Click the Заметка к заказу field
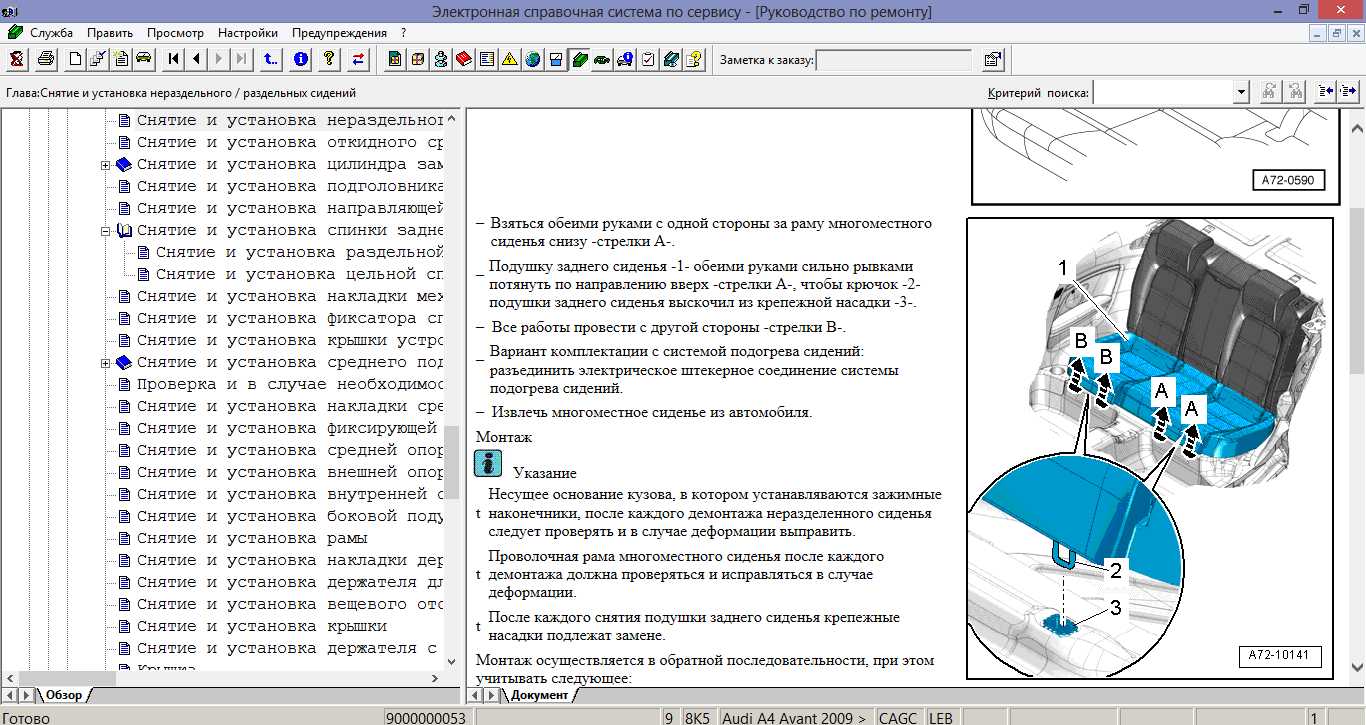The height and width of the screenshot is (725, 1366). pyautogui.click(x=894, y=60)
